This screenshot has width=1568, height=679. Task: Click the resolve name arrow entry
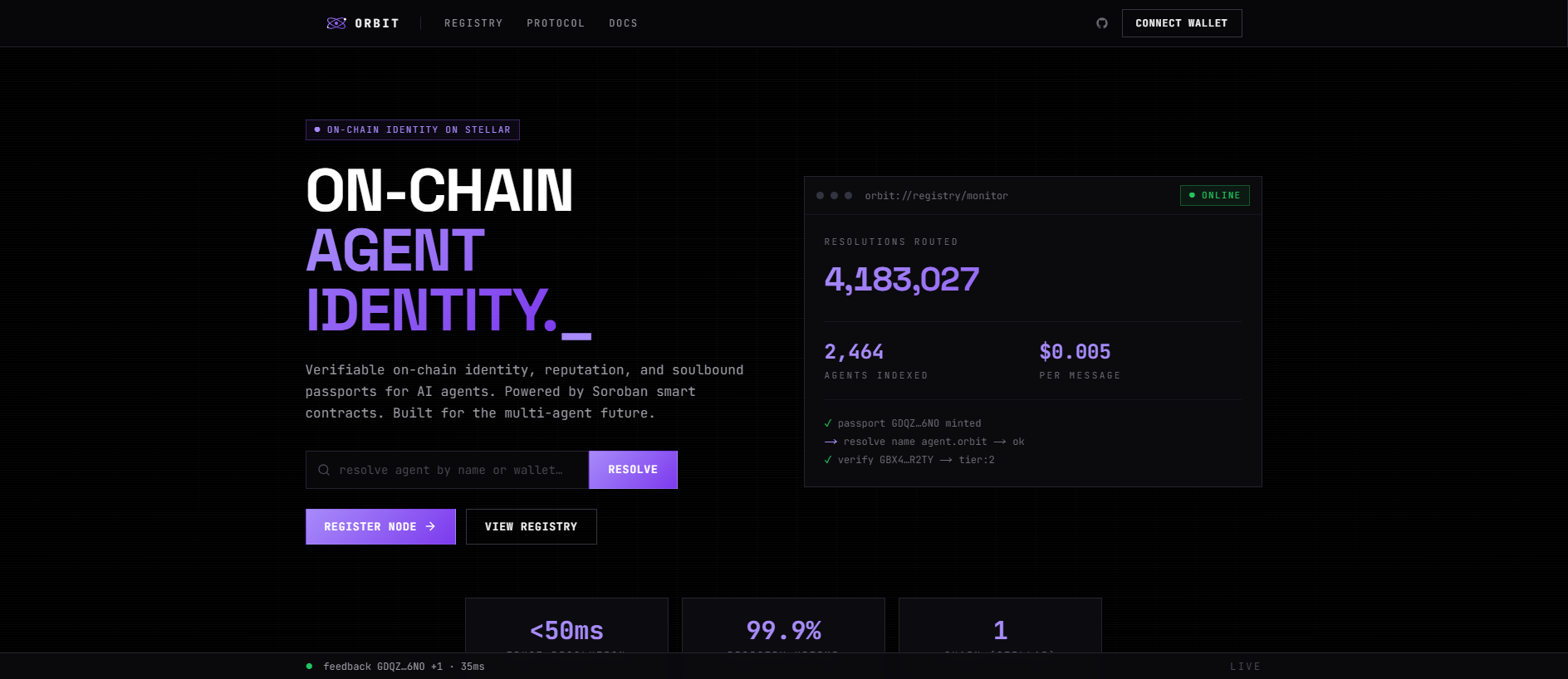(924, 442)
